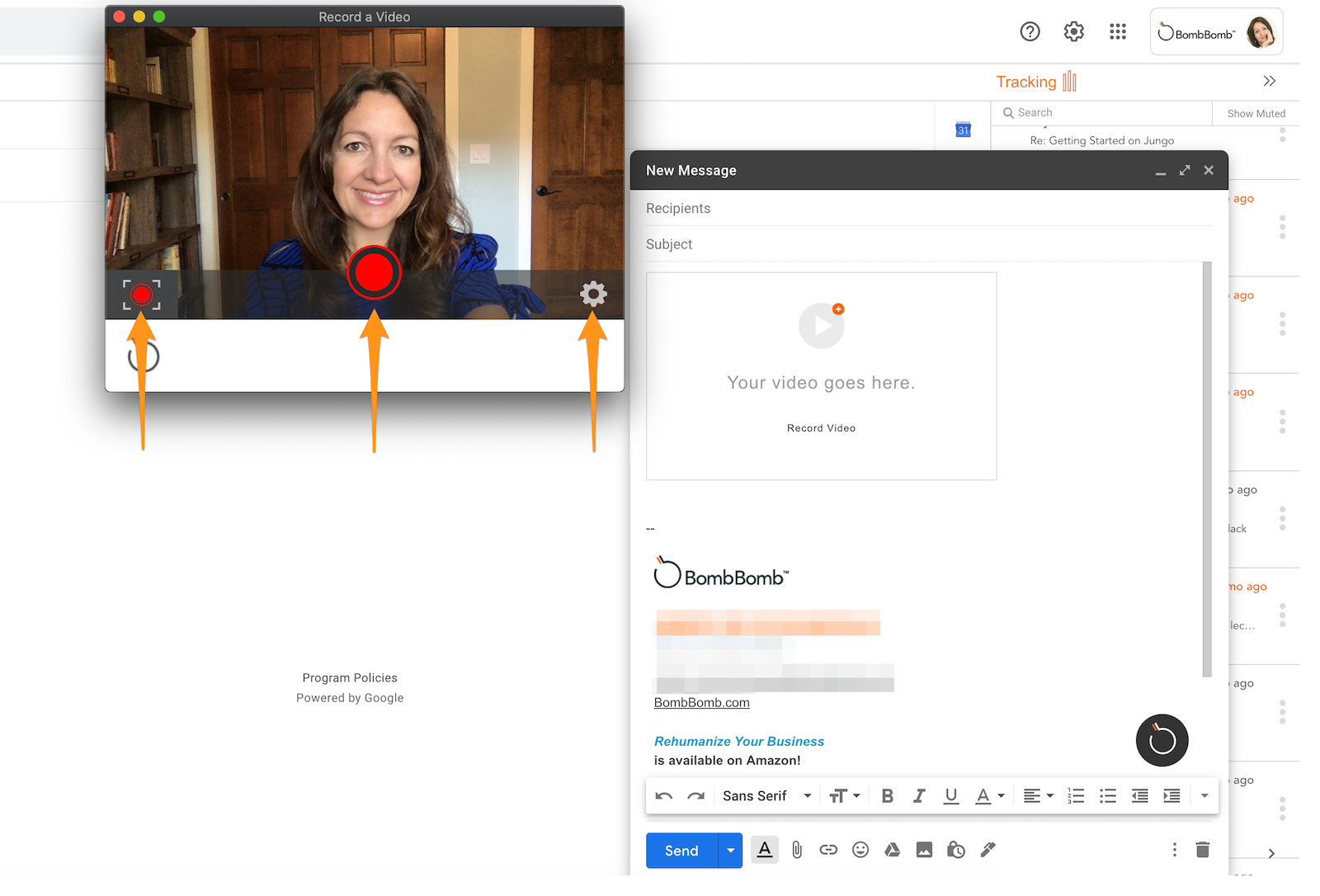1320x896 pixels.
Task: Click the Record Video link
Action: click(821, 428)
